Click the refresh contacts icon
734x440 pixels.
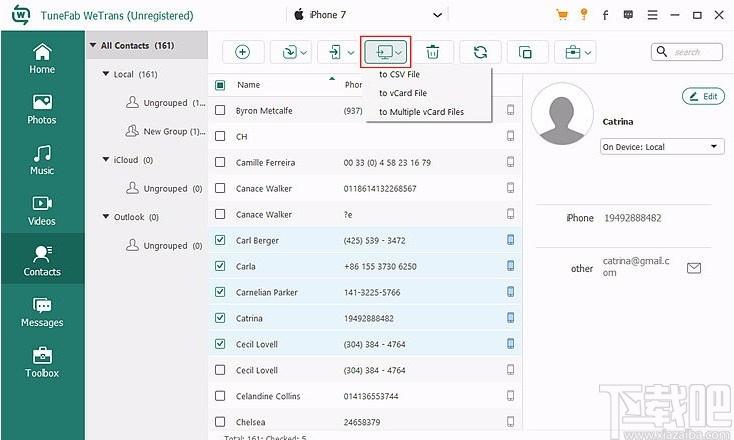[480, 52]
